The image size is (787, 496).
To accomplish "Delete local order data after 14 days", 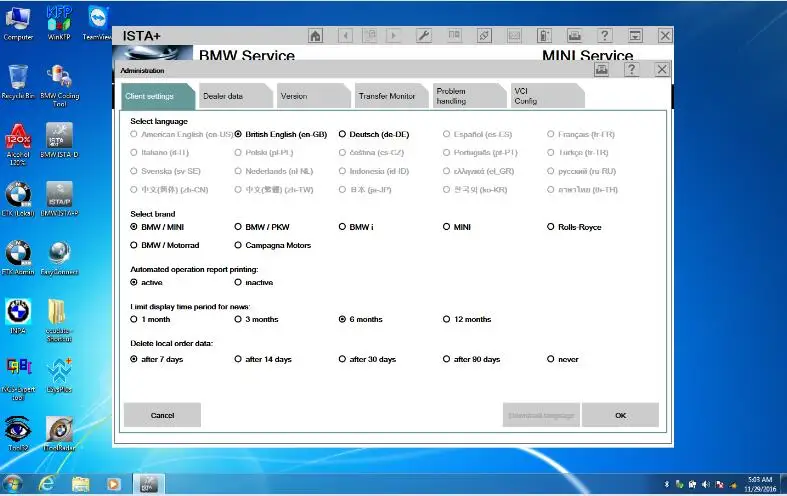I will 263,359.
